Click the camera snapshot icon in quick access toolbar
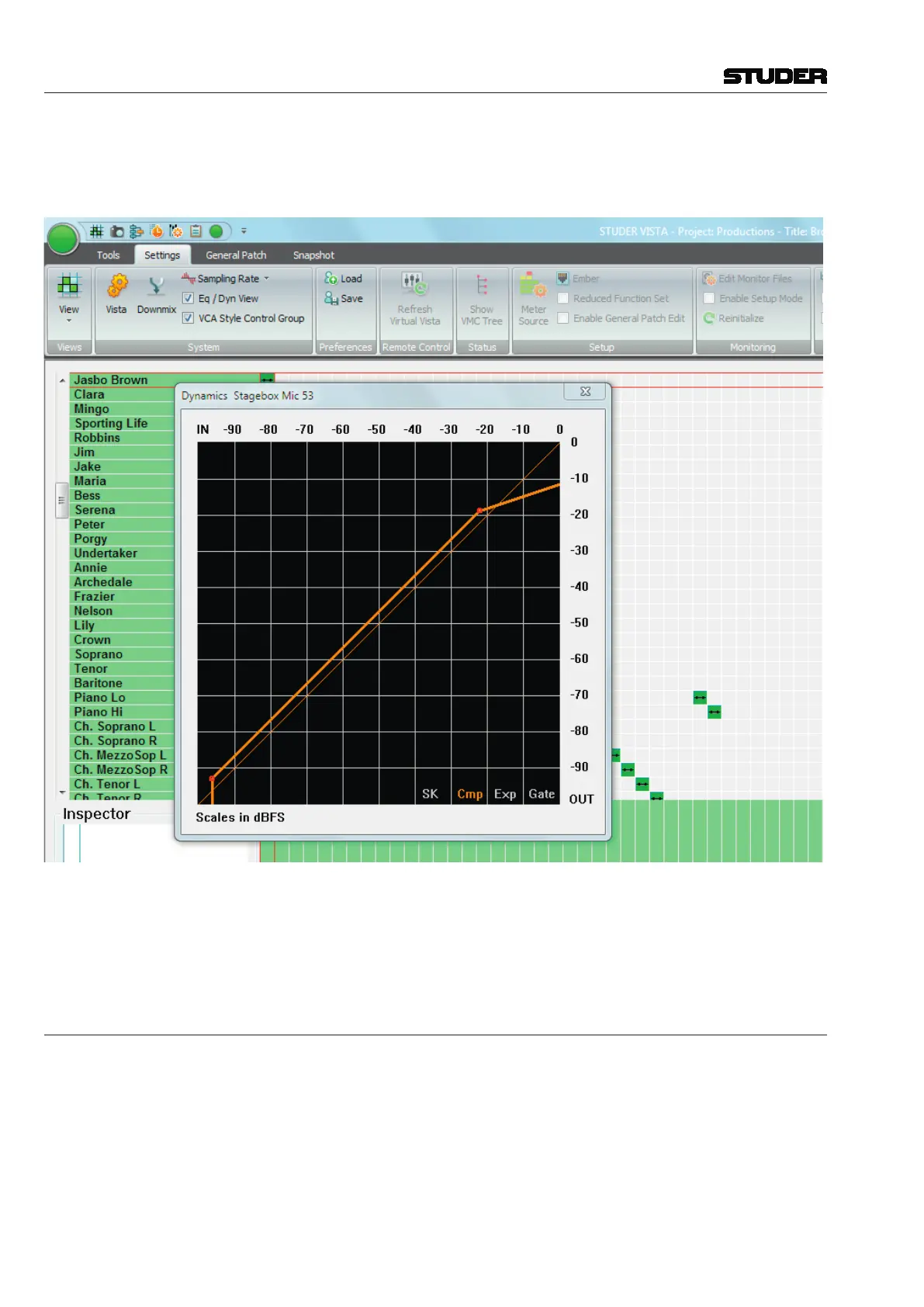 117,231
